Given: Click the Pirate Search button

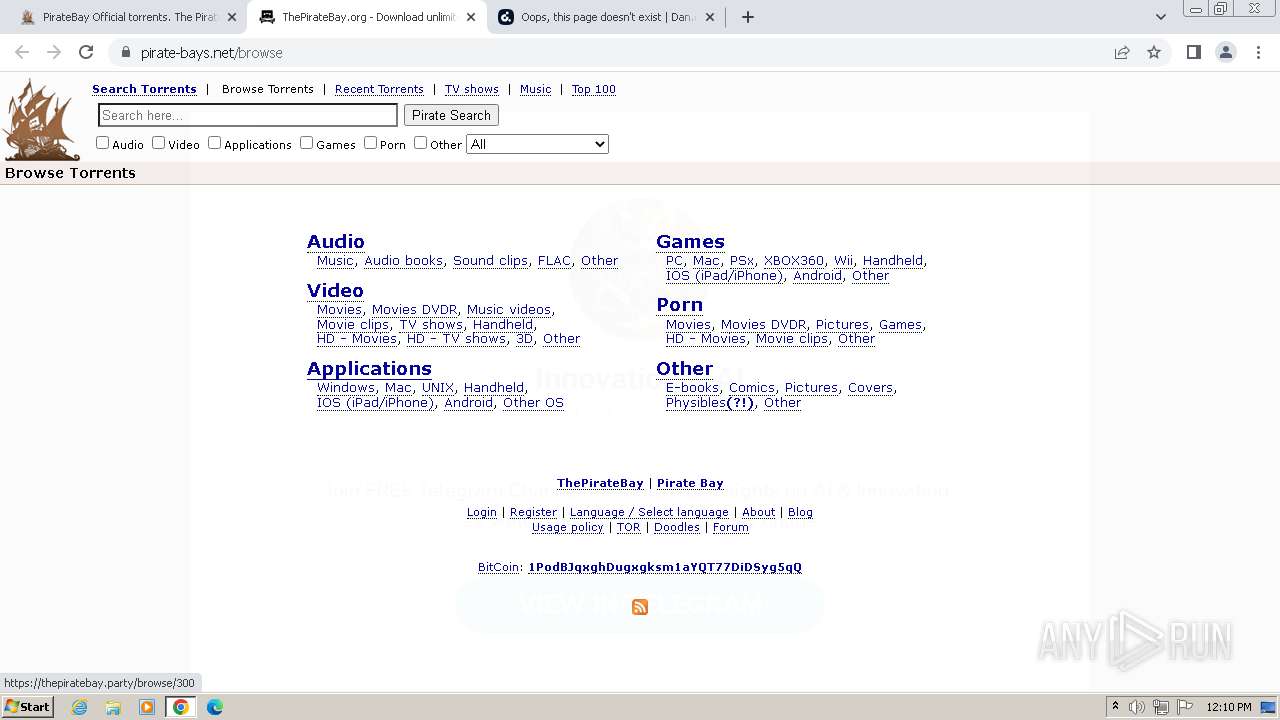Looking at the screenshot, I should click(x=451, y=115).
